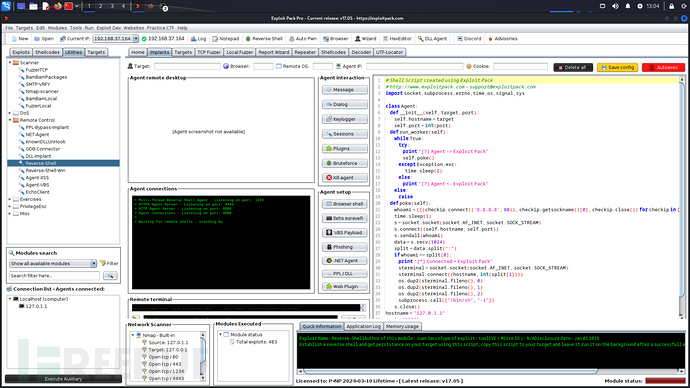690x388 pixels.
Task: Click Delete all button
Action: tap(573, 67)
